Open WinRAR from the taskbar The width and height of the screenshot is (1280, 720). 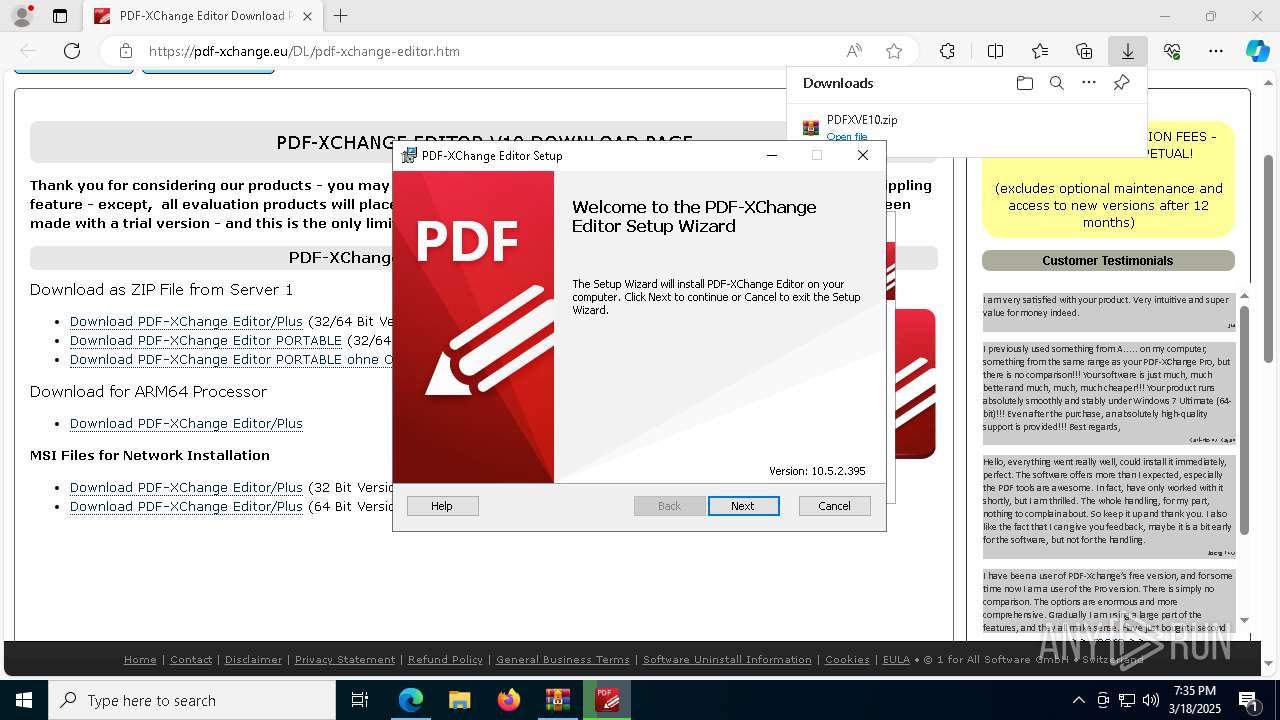(557, 700)
